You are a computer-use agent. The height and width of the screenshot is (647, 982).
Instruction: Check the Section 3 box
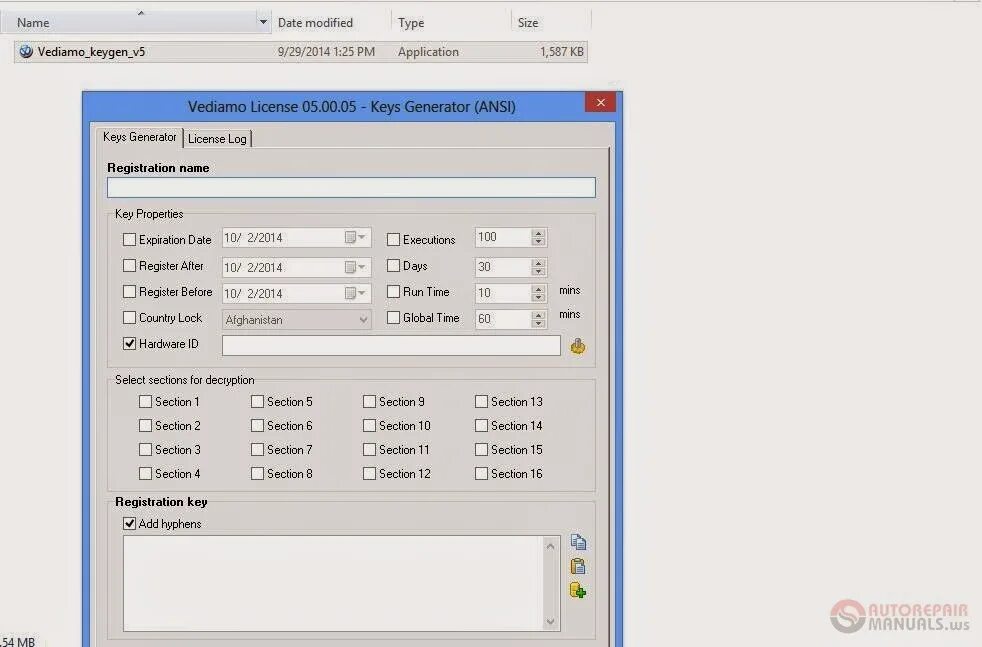click(145, 449)
